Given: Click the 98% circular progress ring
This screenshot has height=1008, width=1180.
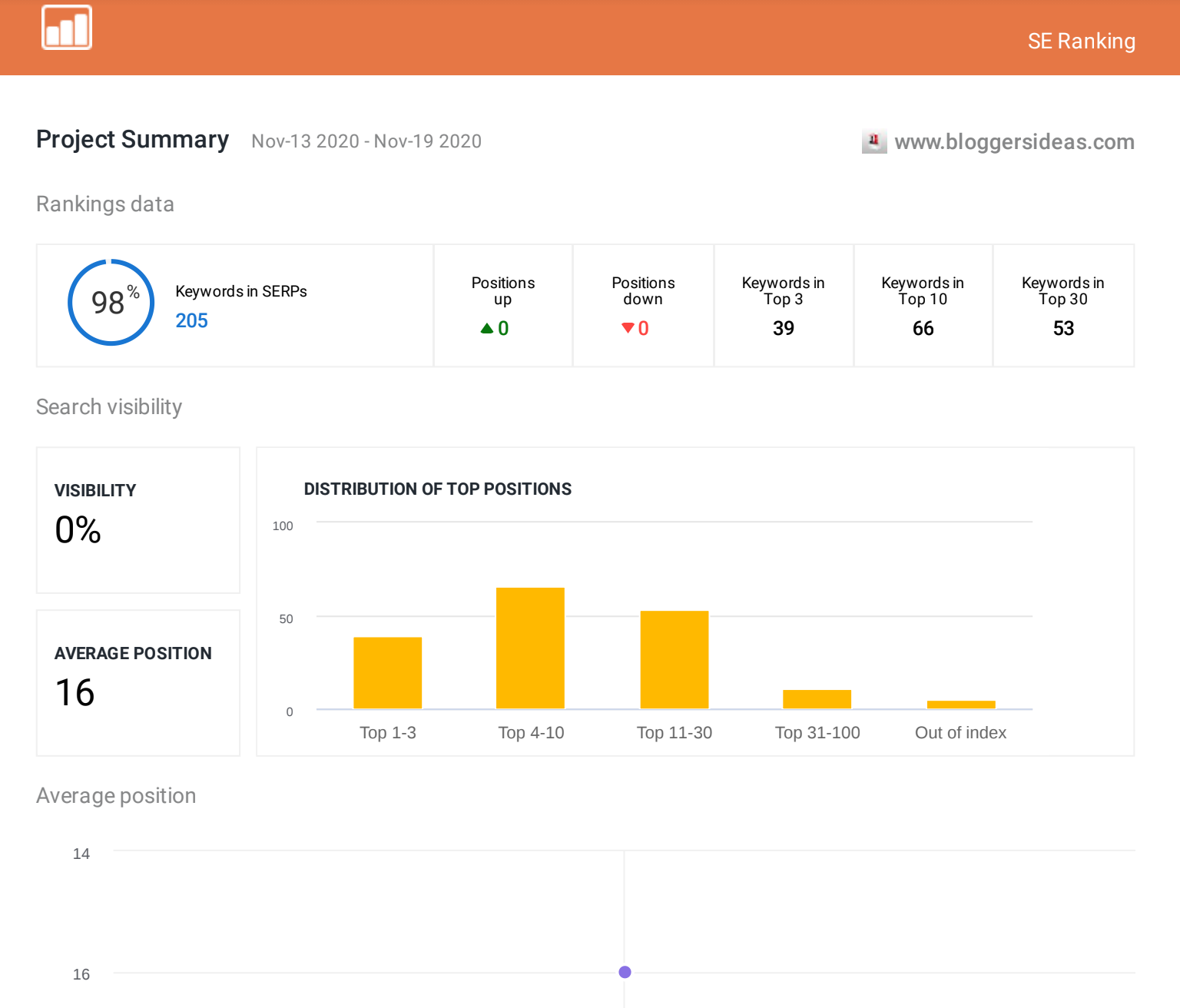Looking at the screenshot, I should [x=111, y=302].
